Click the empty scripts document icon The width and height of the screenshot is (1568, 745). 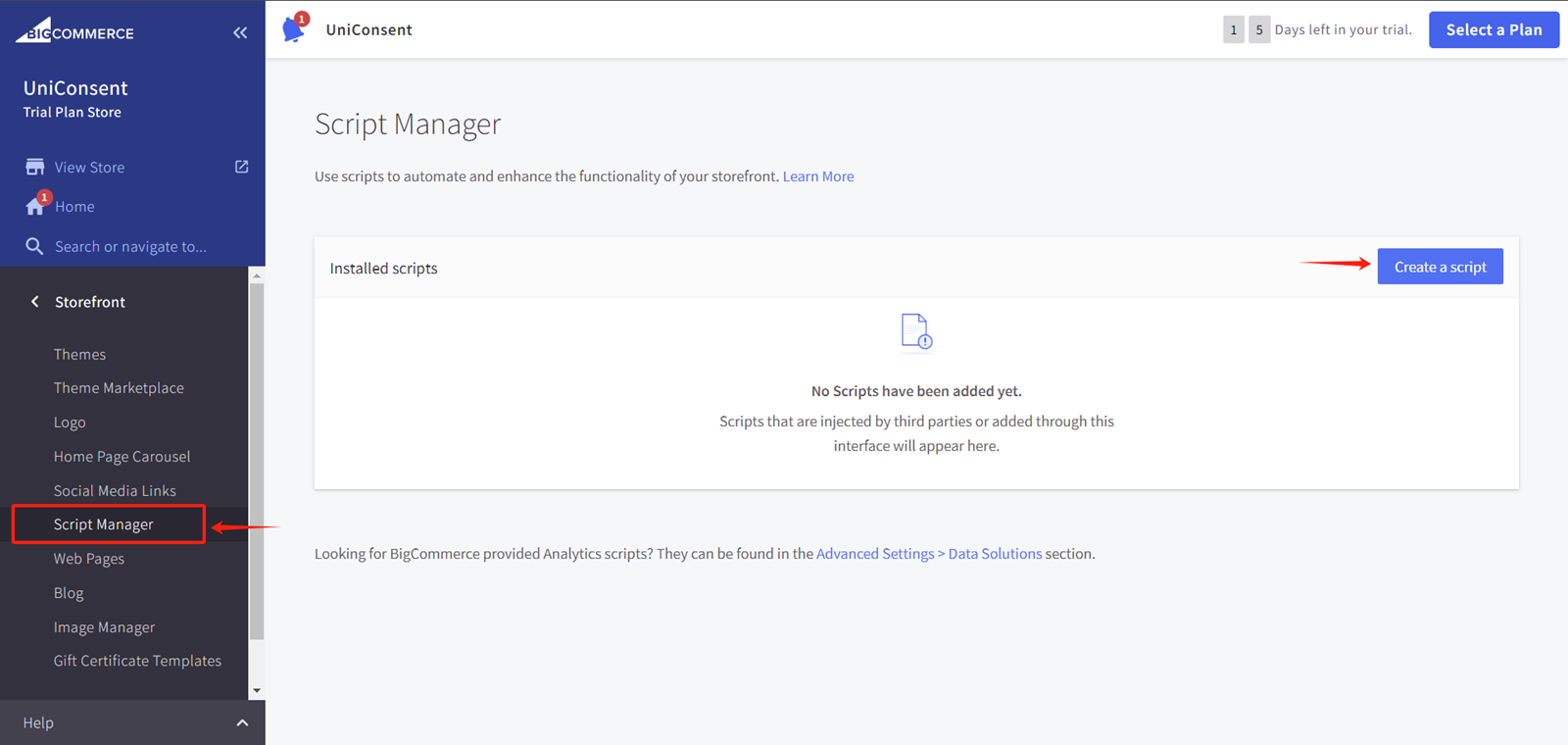916,331
